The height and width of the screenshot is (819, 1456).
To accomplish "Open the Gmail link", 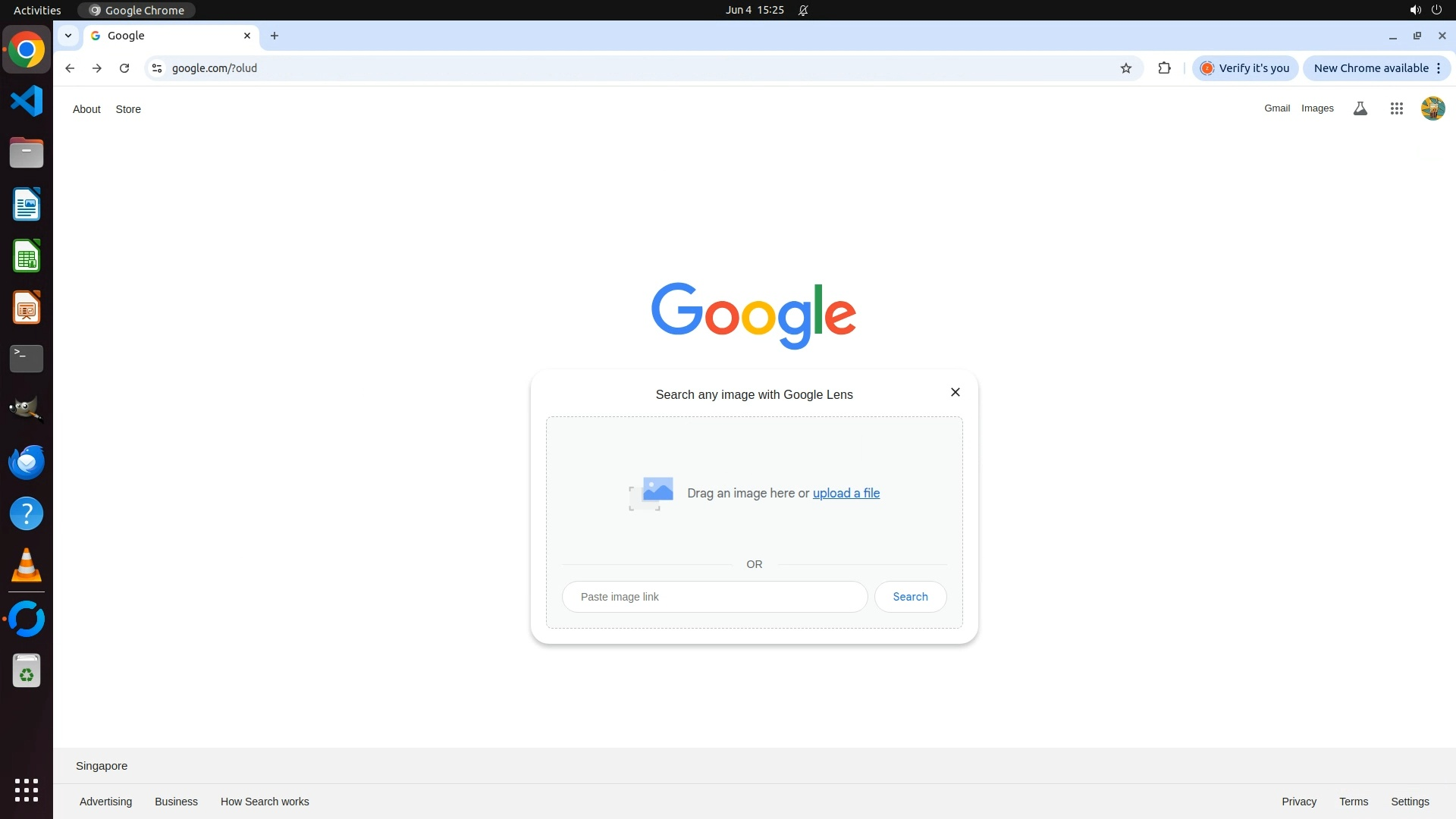I will pyautogui.click(x=1276, y=108).
